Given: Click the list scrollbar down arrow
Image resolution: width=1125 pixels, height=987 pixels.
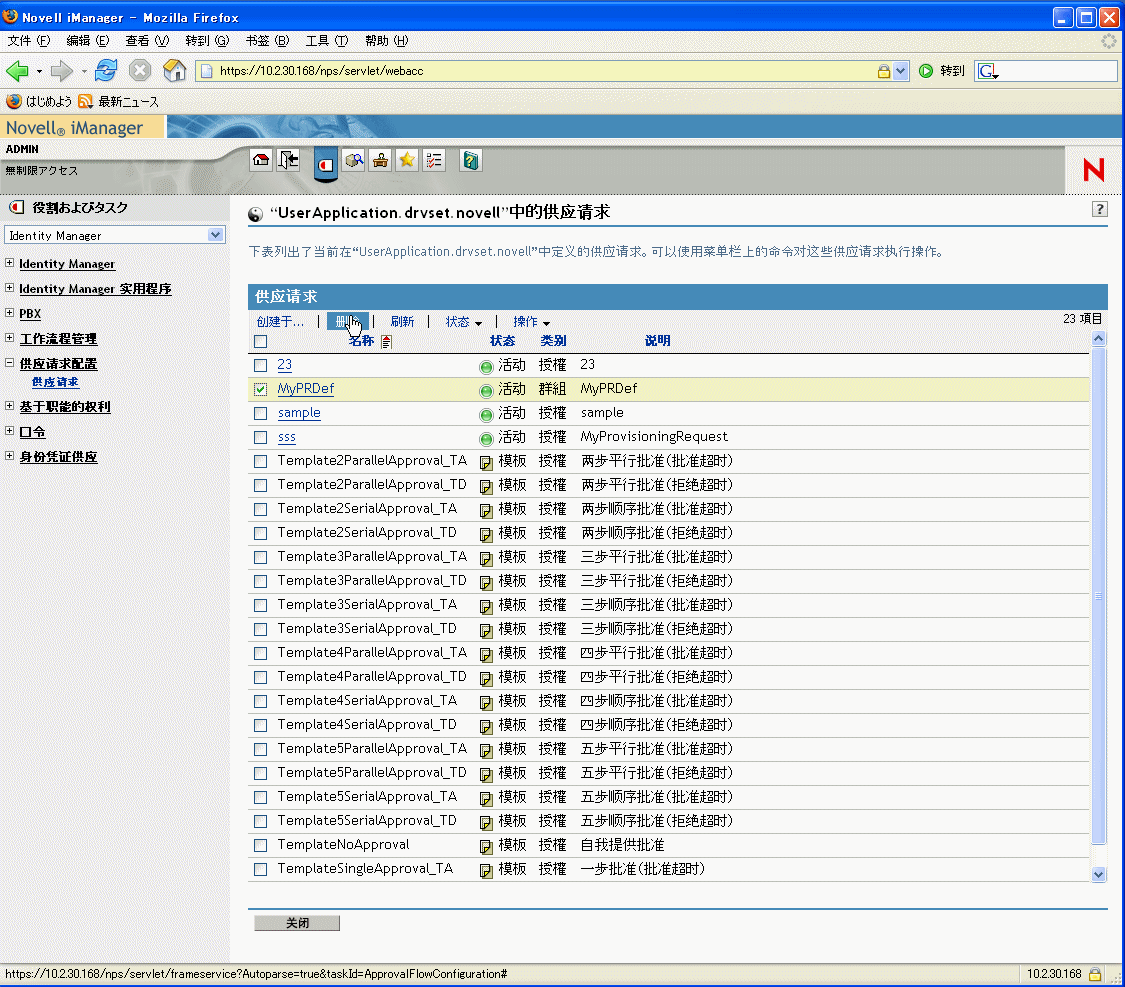Looking at the screenshot, I should (x=1098, y=874).
